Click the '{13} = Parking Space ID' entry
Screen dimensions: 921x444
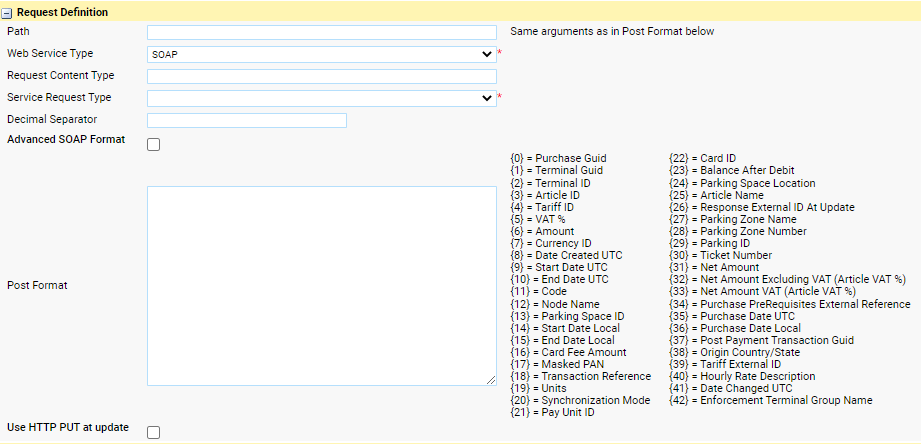567,317
